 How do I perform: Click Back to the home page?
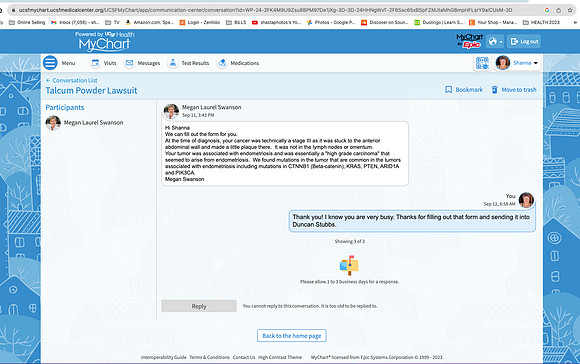tap(291, 336)
